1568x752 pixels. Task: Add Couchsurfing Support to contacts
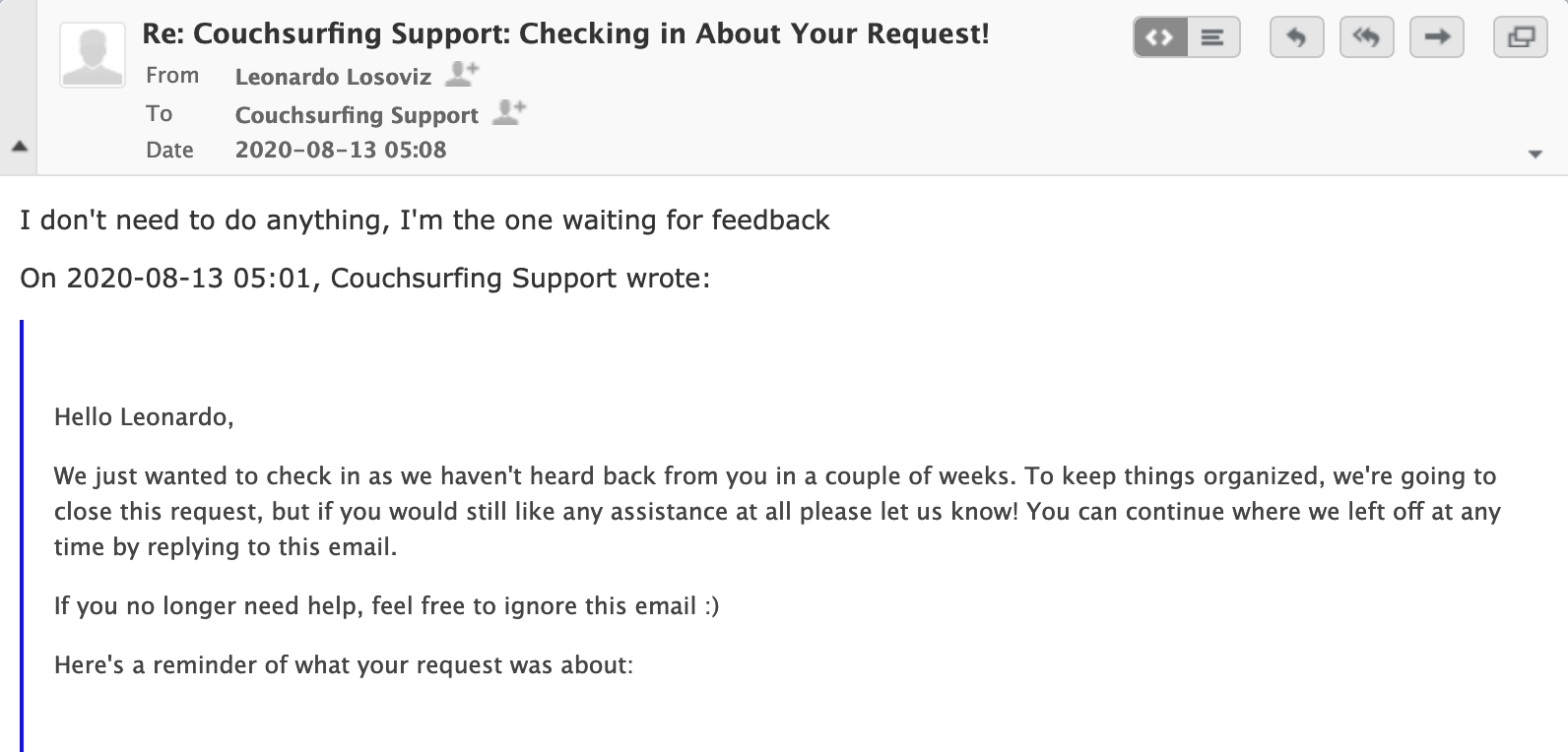pyautogui.click(x=508, y=112)
